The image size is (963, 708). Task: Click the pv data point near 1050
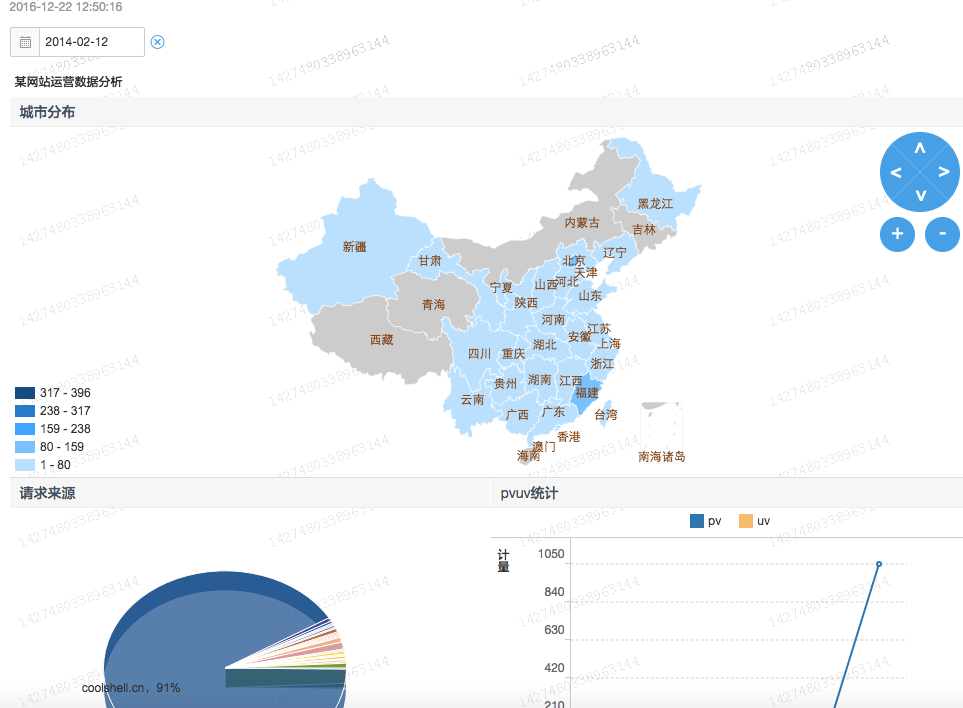click(879, 564)
